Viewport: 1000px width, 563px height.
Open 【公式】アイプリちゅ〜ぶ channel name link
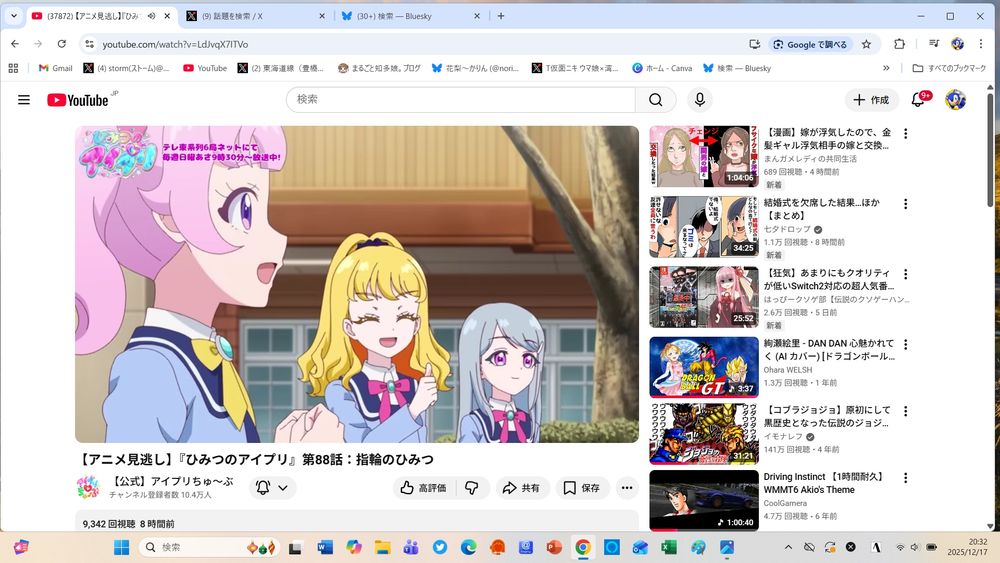pos(171,481)
